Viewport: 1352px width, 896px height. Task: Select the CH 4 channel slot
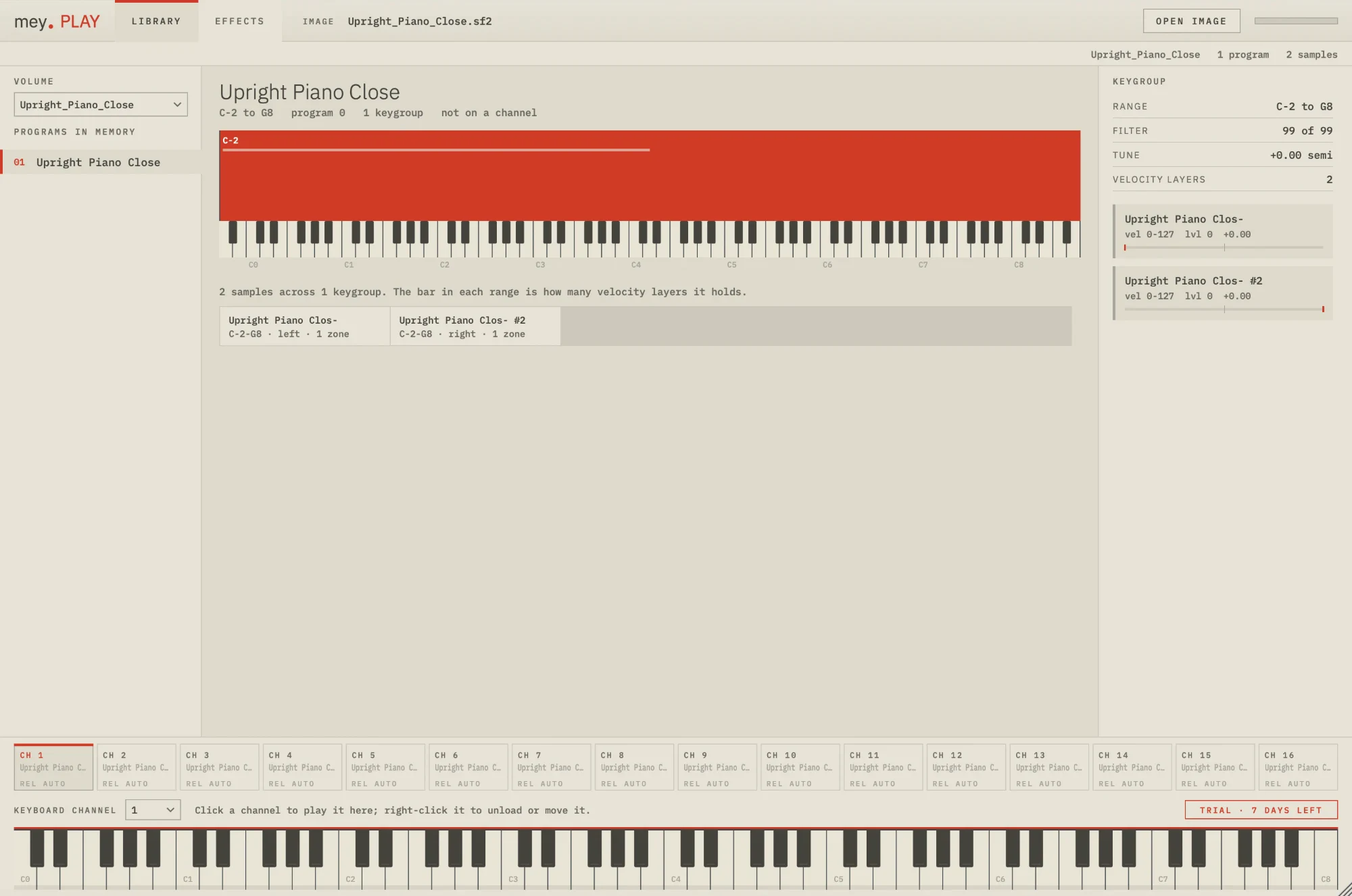pos(302,768)
